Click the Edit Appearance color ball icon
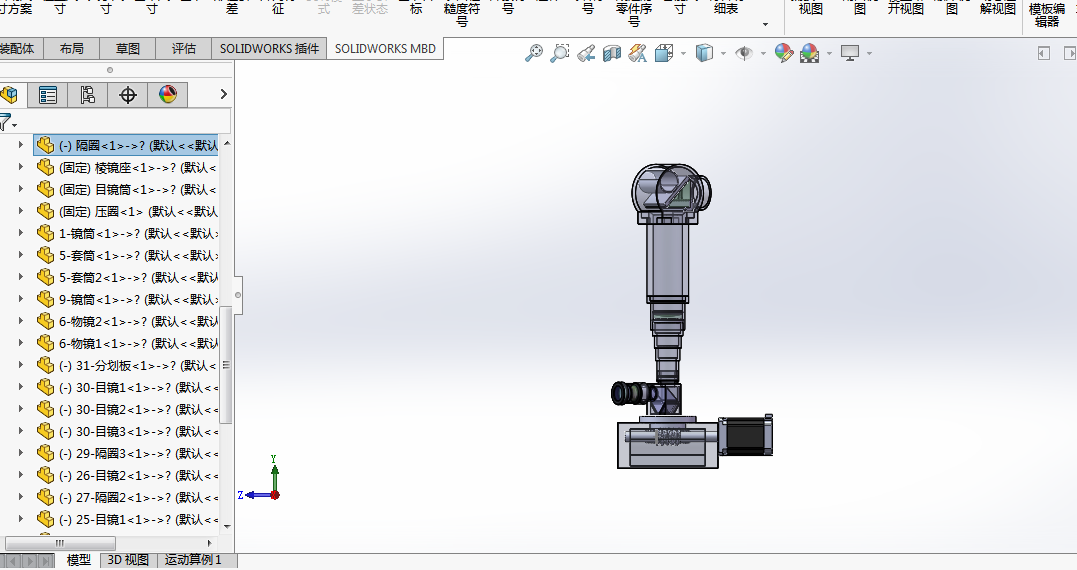1077x570 pixels. [x=784, y=53]
